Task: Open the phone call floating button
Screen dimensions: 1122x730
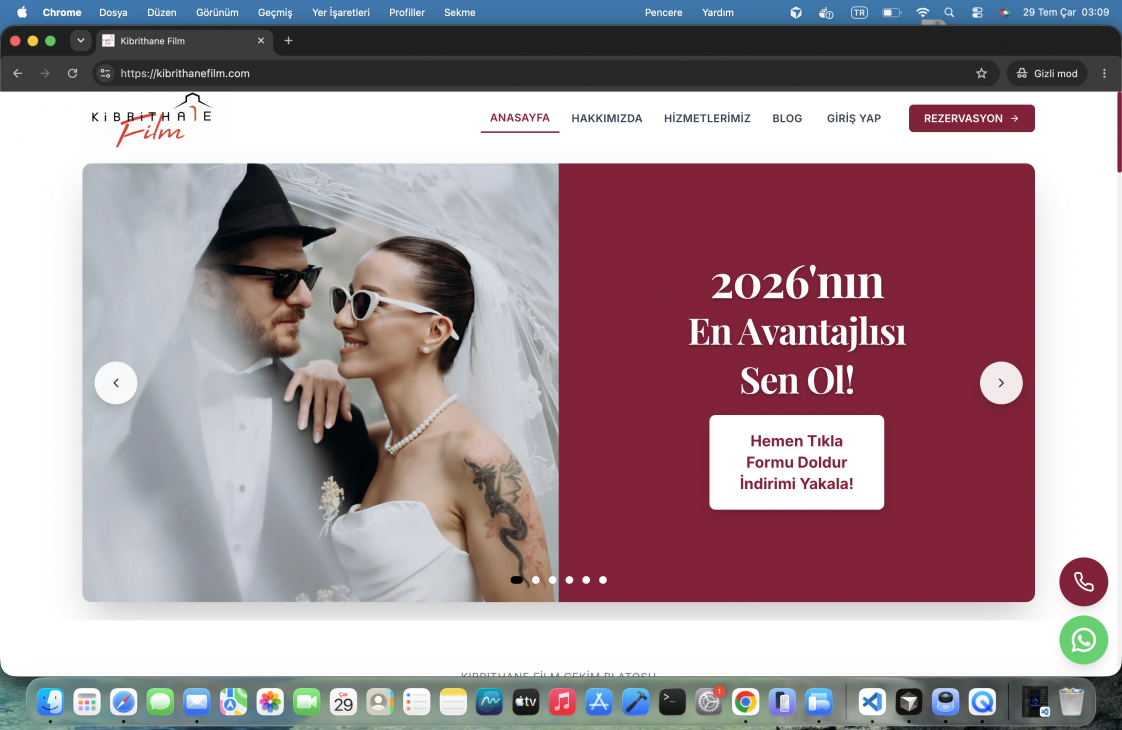Action: pyautogui.click(x=1083, y=582)
